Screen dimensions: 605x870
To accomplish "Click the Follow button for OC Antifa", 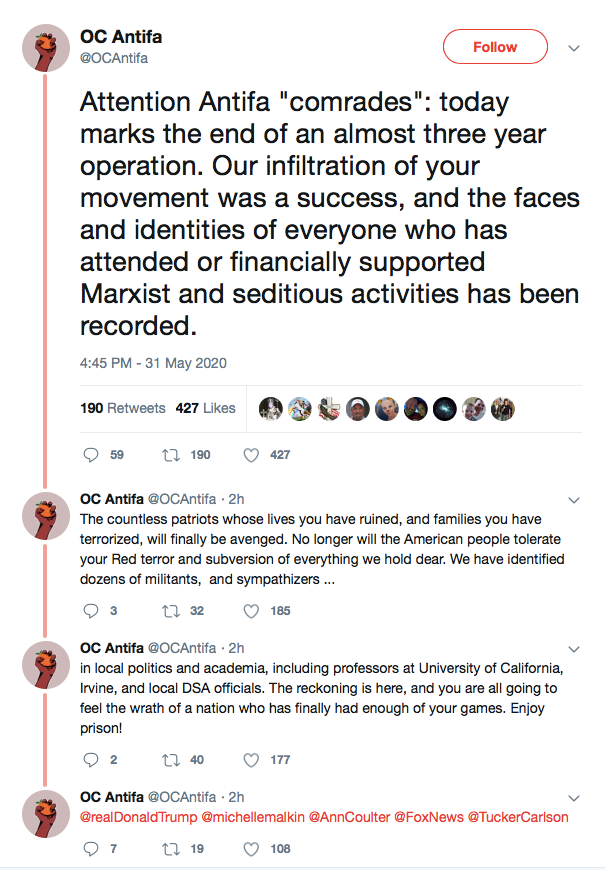I will (495, 47).
